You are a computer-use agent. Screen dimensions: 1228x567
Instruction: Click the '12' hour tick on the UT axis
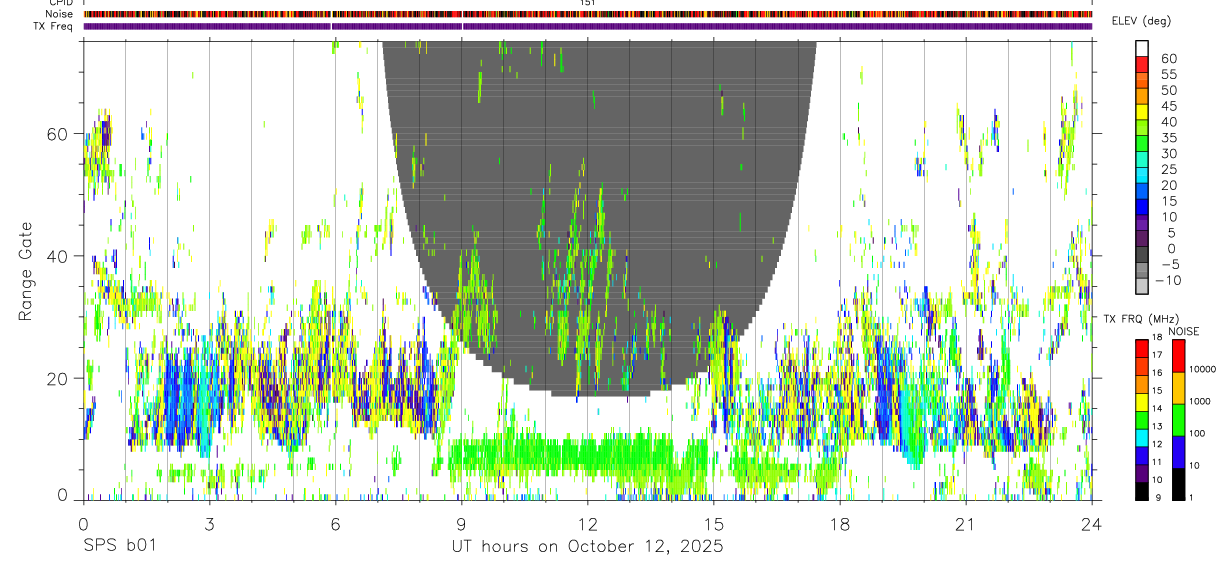coord(587,524)
